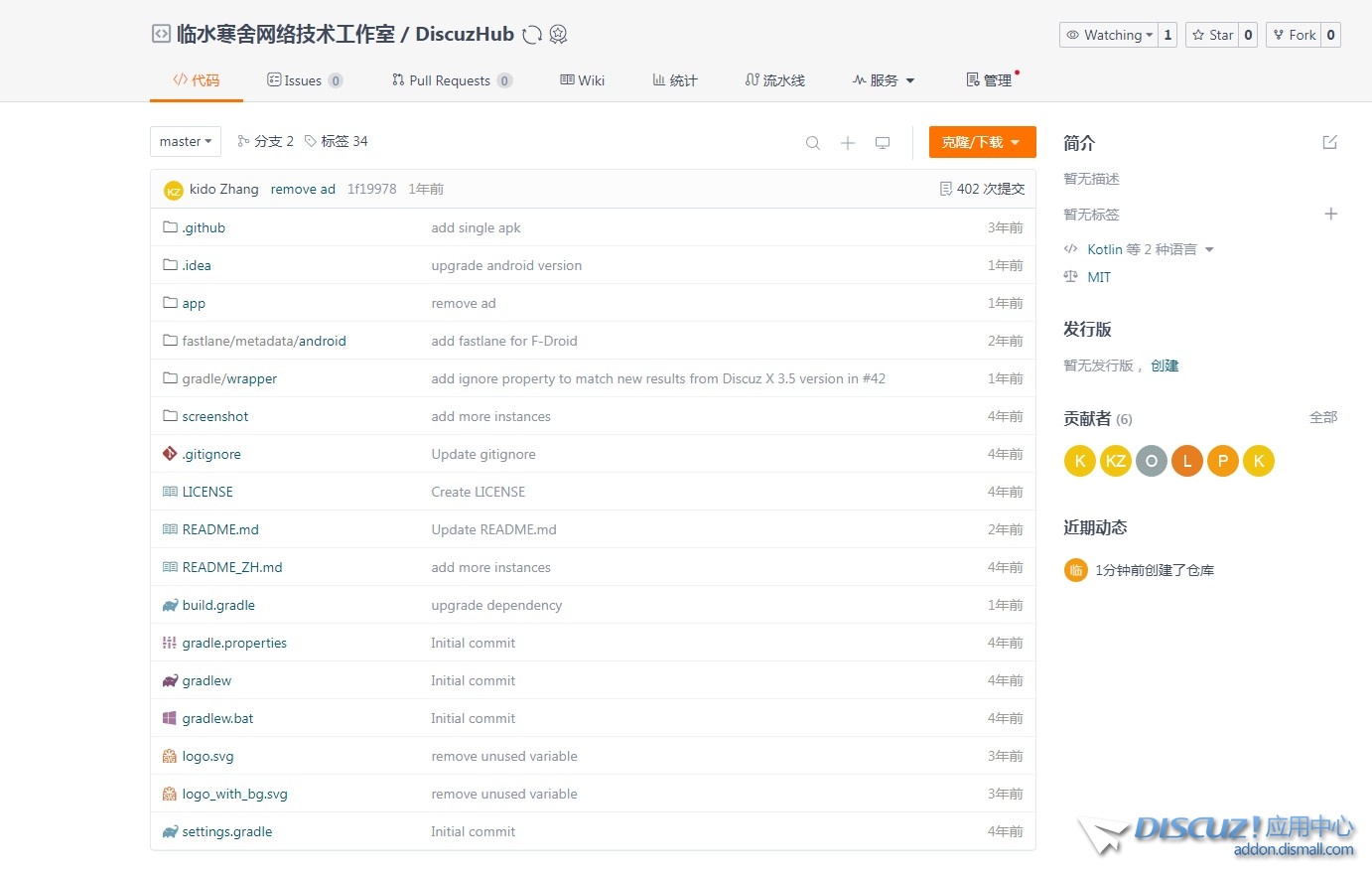The height and width of the screenshot is (875, 1372).
Task: Open the README.md file
Action: [220, 529]
